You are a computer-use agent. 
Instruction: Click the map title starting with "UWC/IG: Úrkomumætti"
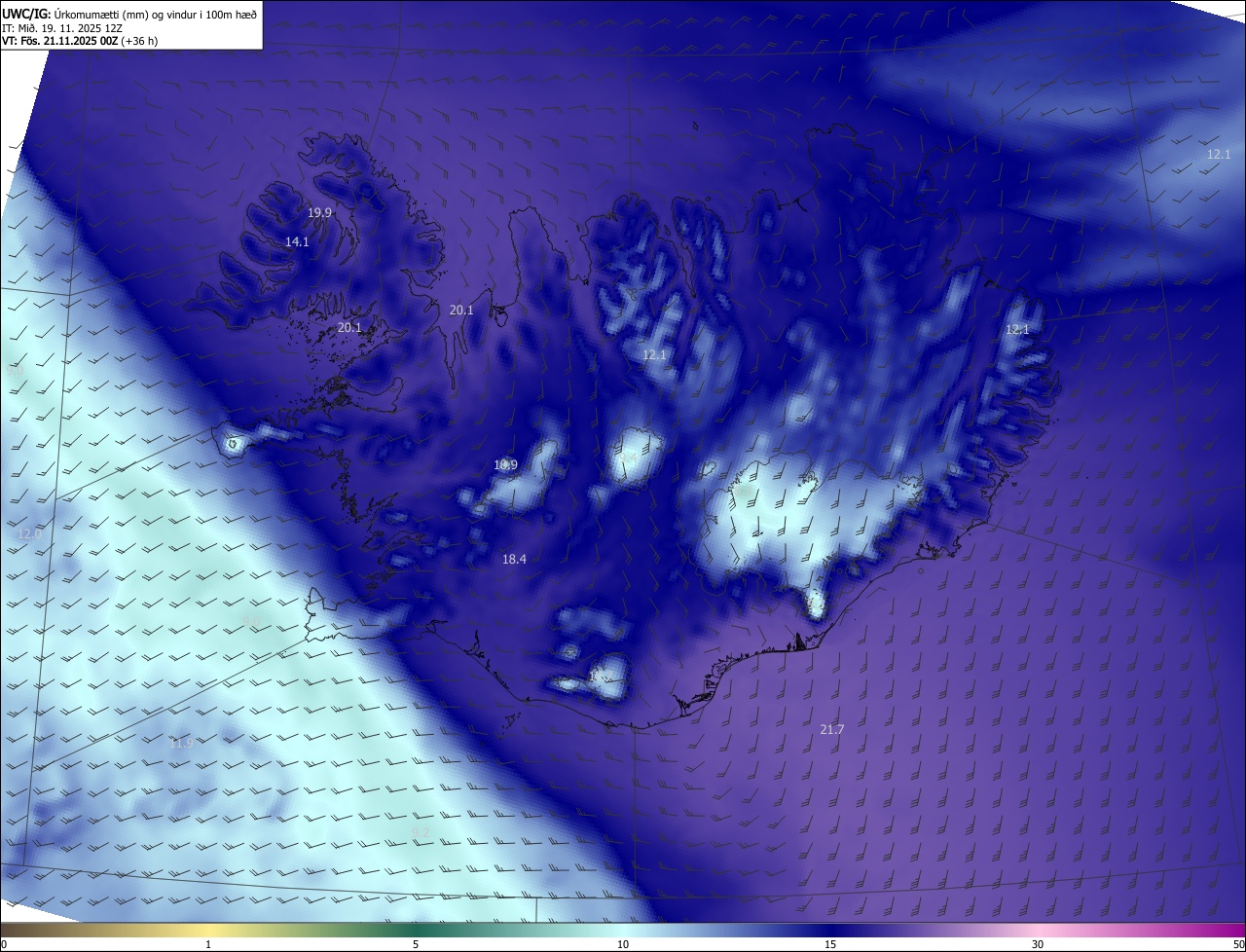click(129, 14)
